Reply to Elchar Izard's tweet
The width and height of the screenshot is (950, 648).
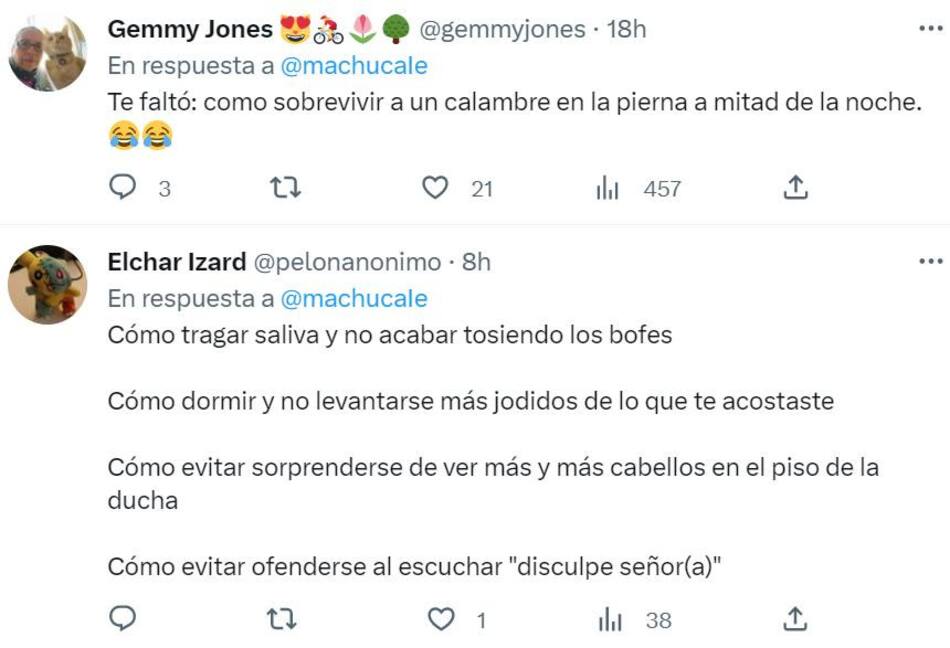tap(122, 620)
